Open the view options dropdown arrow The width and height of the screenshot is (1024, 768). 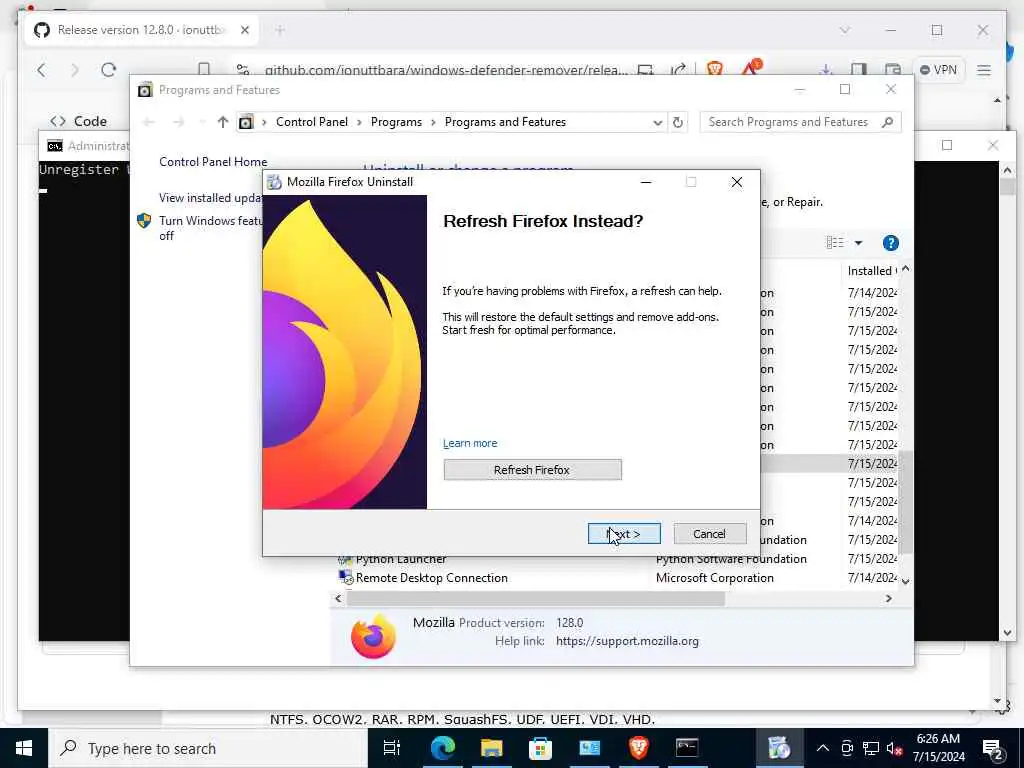coord(858,243)
